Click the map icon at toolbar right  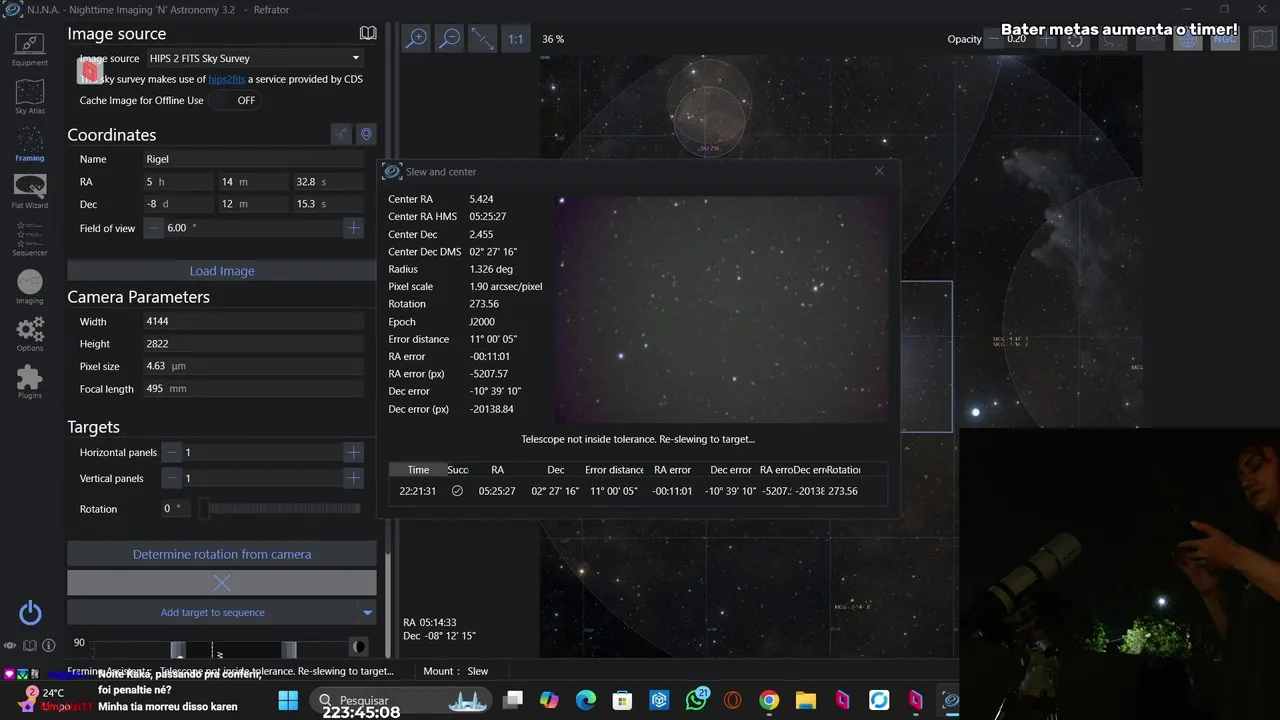1263,39
